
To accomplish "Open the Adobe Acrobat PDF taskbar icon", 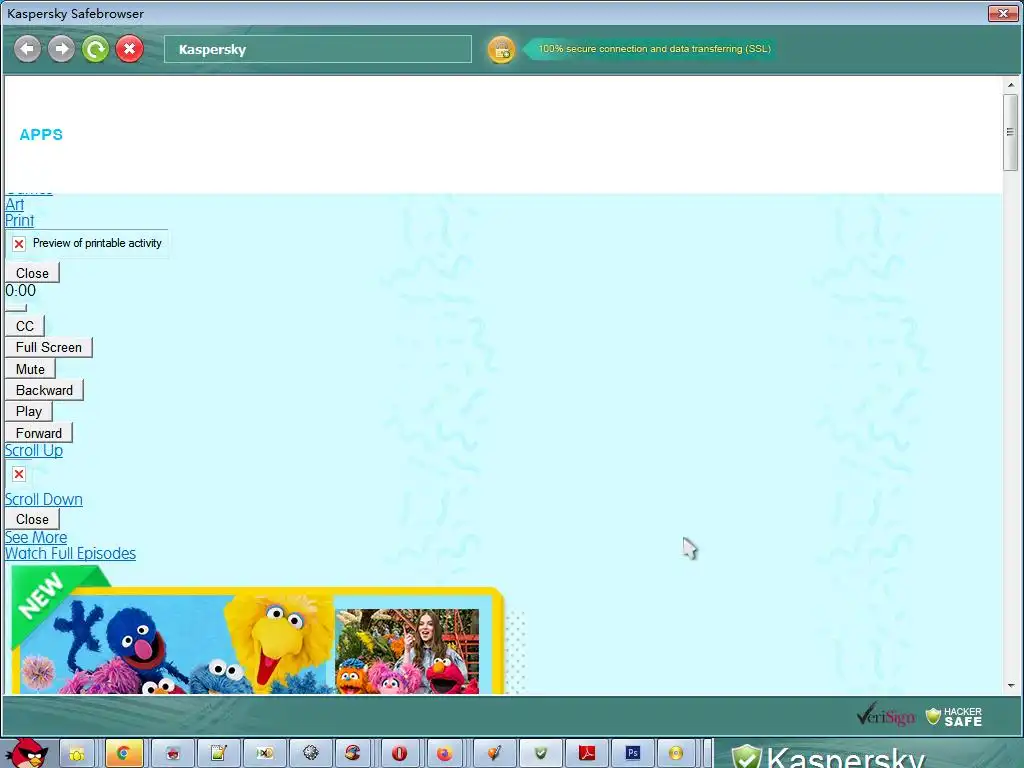I will click(587, 754).
